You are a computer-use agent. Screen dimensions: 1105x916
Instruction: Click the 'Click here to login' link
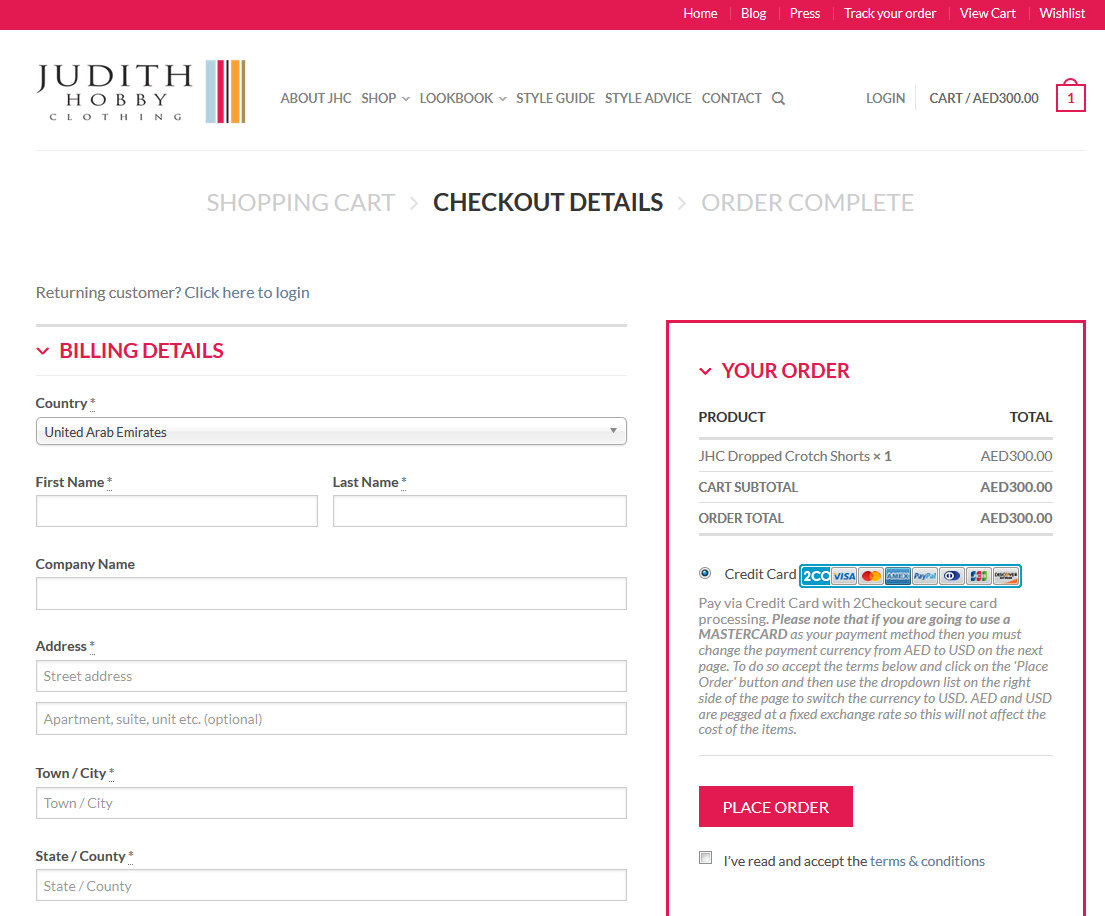click(247, 293)
